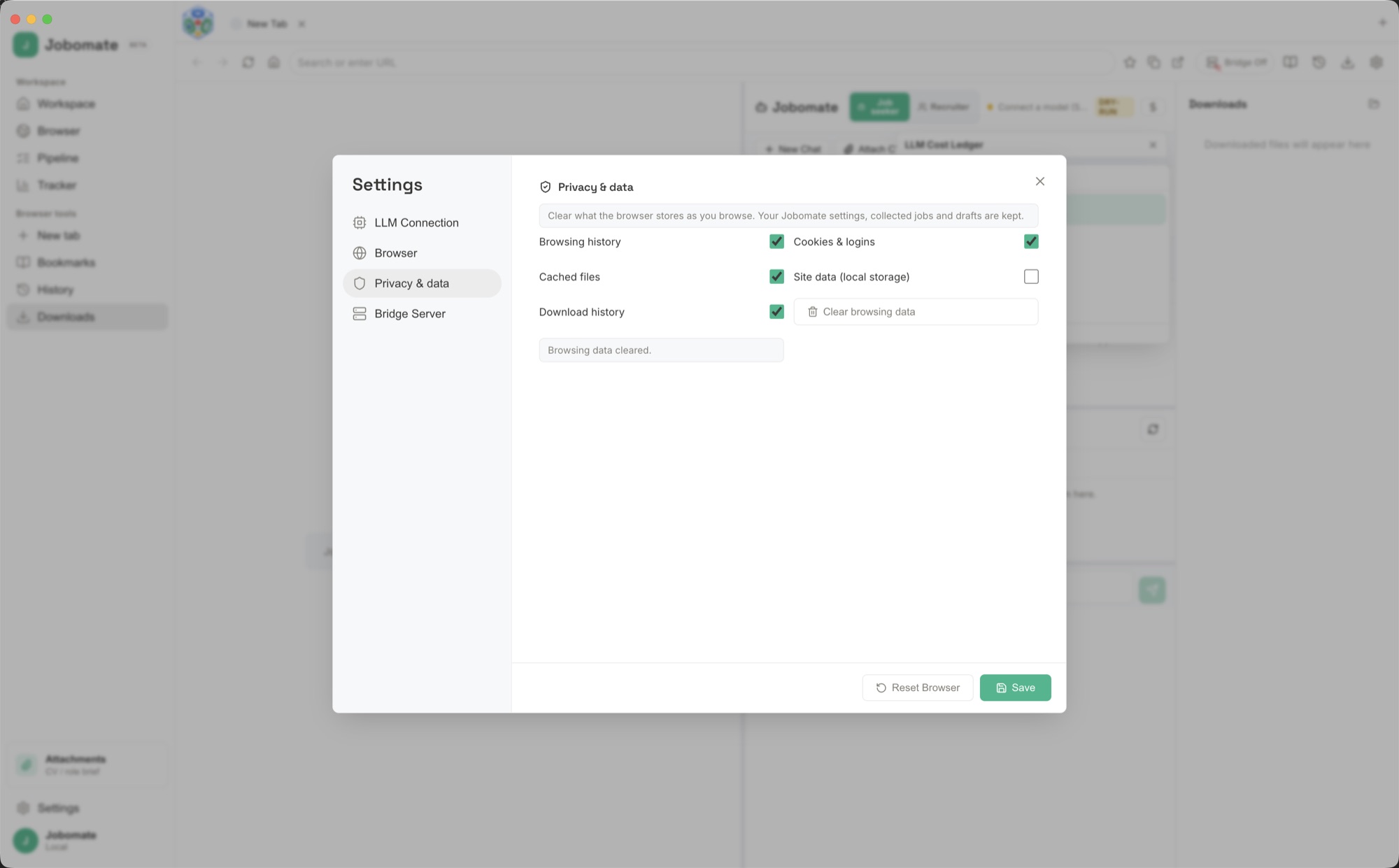Click the Jobomate Local profile entry

click(x=87, y=840)
